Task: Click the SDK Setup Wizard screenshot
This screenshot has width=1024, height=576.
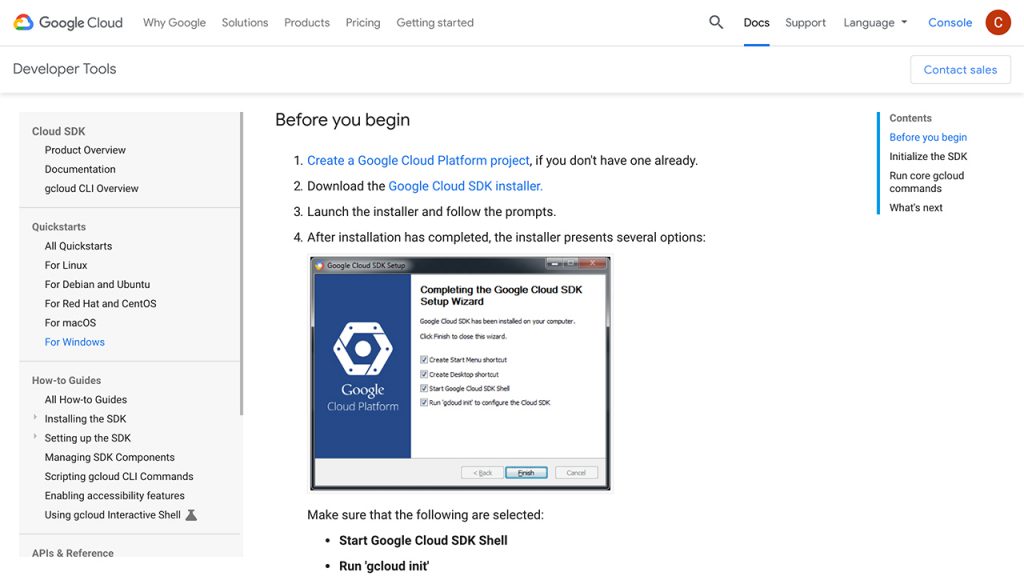Action: pos(460,373)
